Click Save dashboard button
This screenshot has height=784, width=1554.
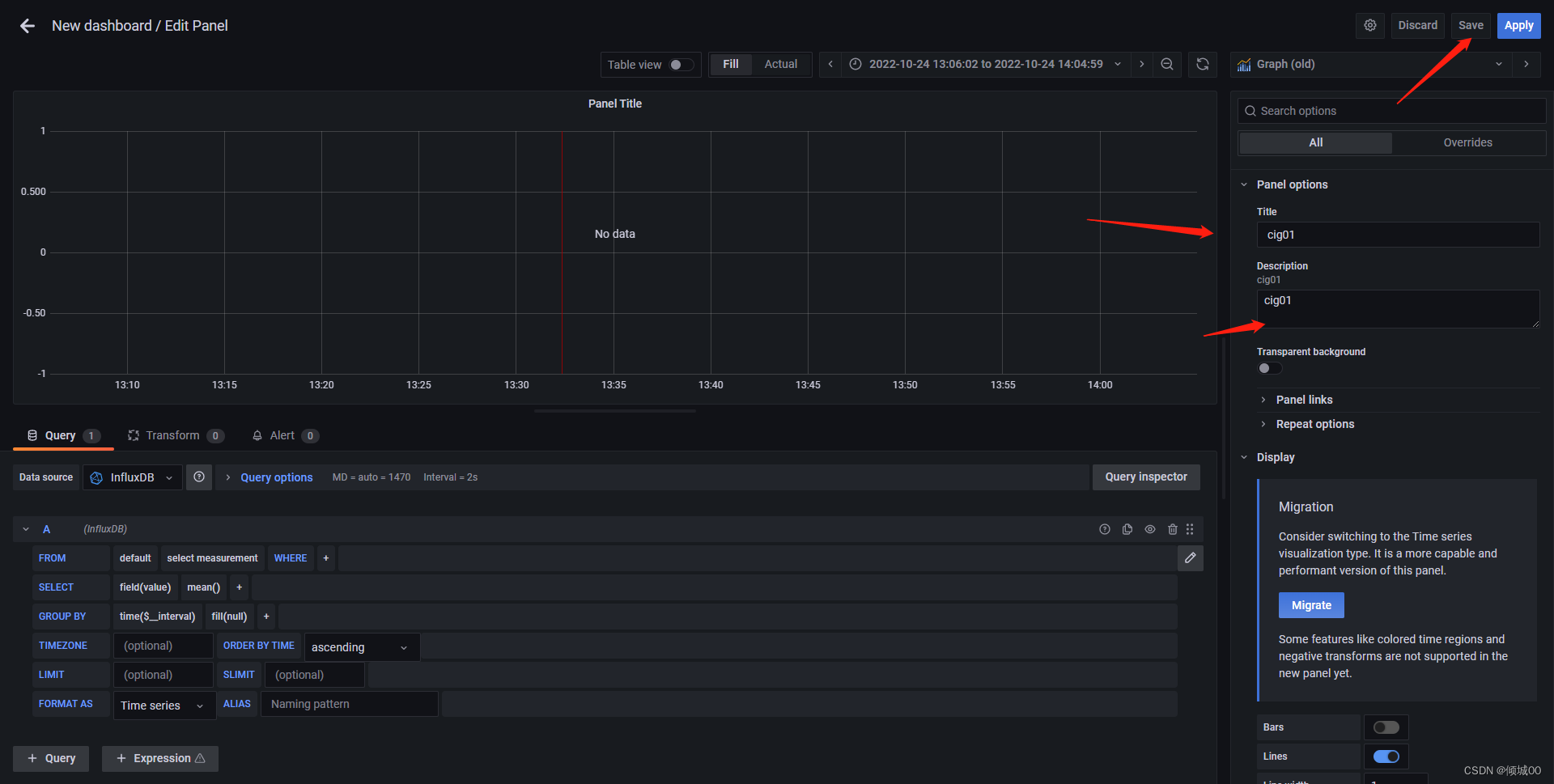point(1471,25)
